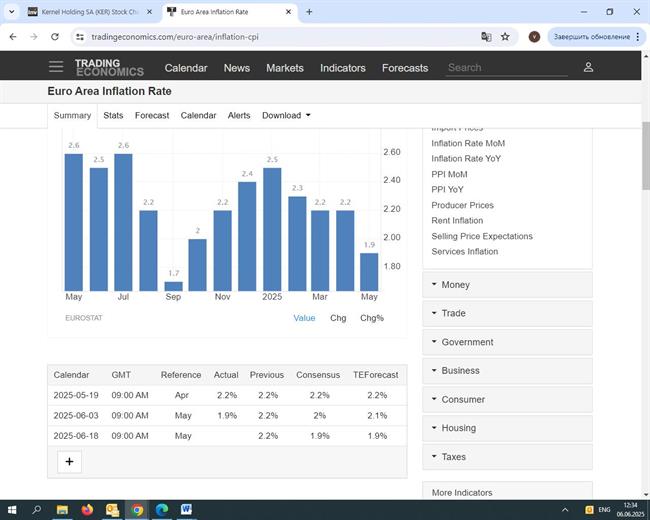Go back with browser back arrow
This screenshot has width=650, height=520.
[x=13, y=37]
